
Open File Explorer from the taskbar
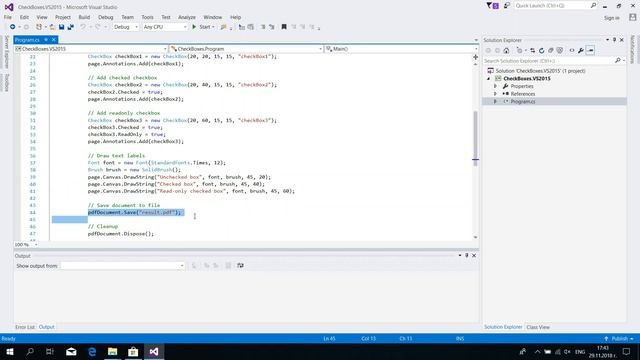[112, 352]
